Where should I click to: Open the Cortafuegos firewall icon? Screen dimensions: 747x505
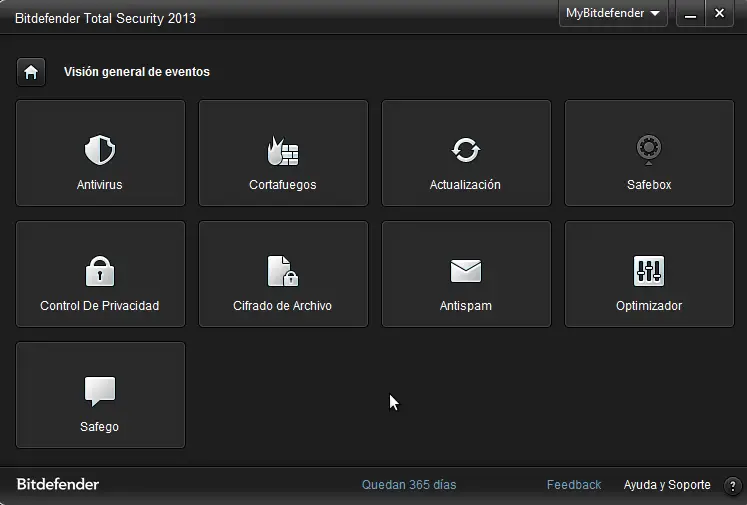coord(283,151)
